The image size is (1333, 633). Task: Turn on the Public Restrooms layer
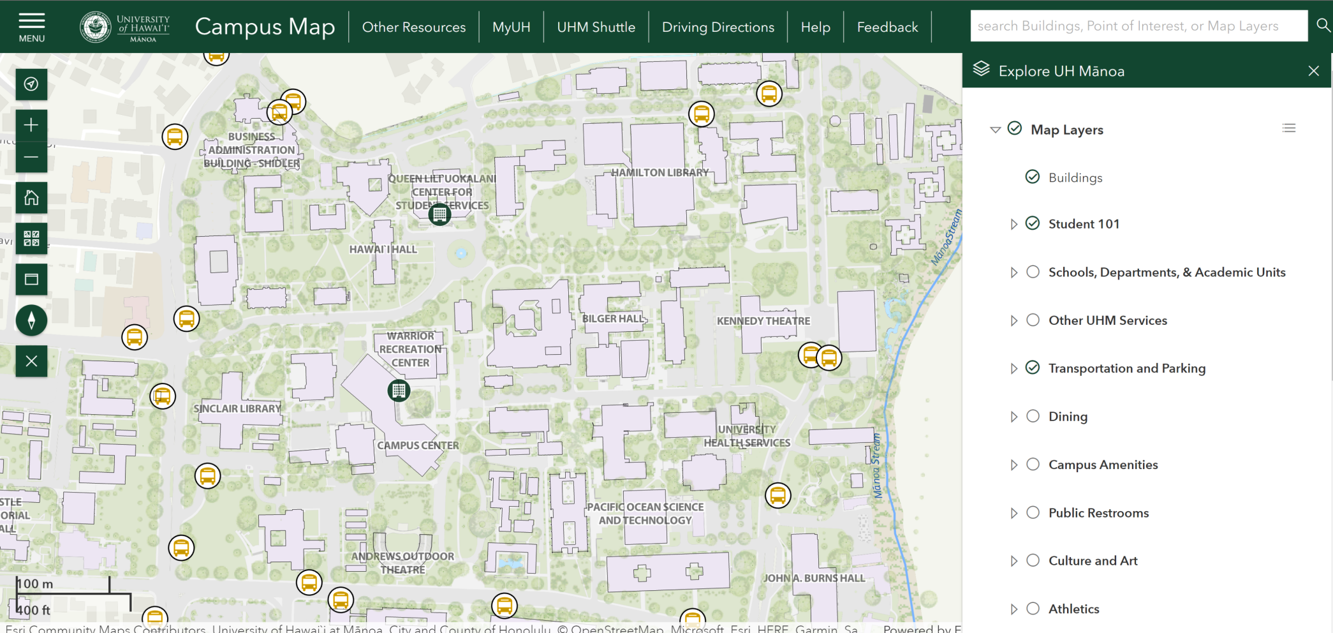(x=1033, y=513)
